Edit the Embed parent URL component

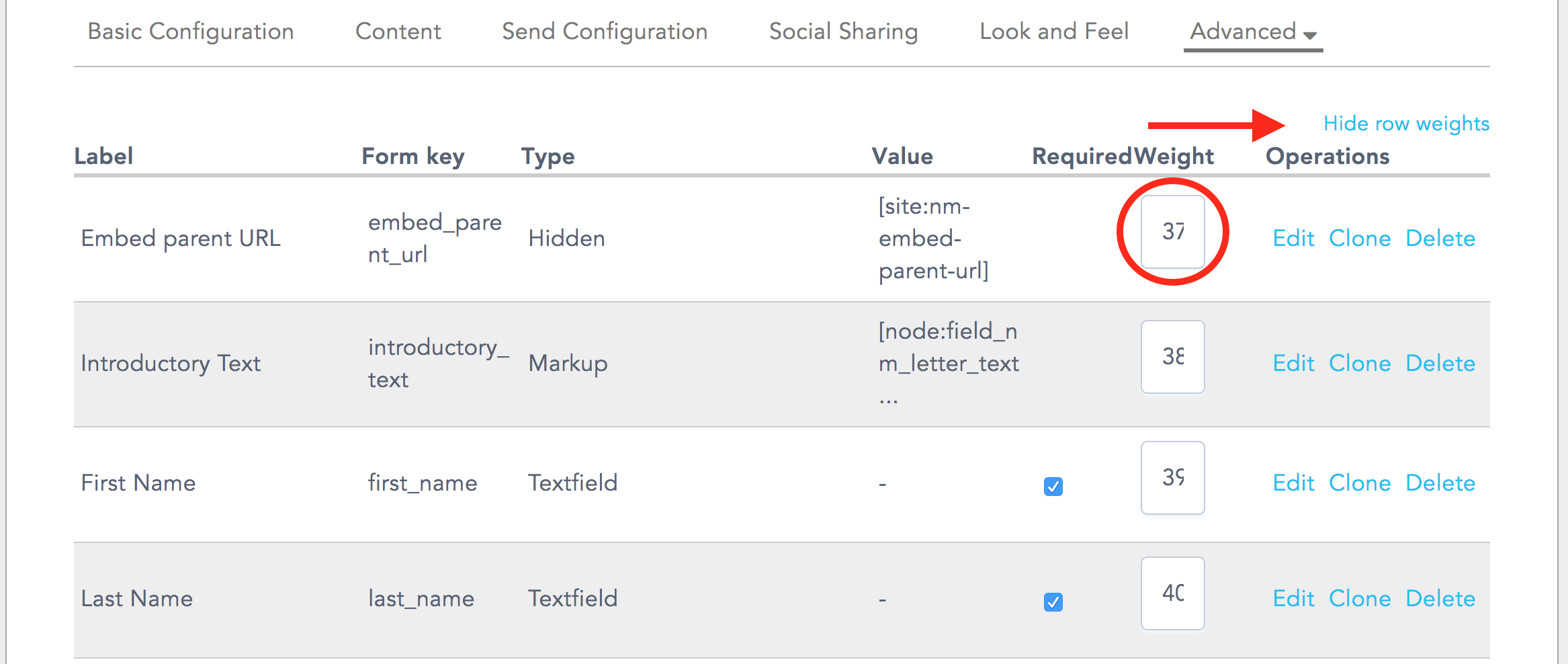click(1293, 238)
